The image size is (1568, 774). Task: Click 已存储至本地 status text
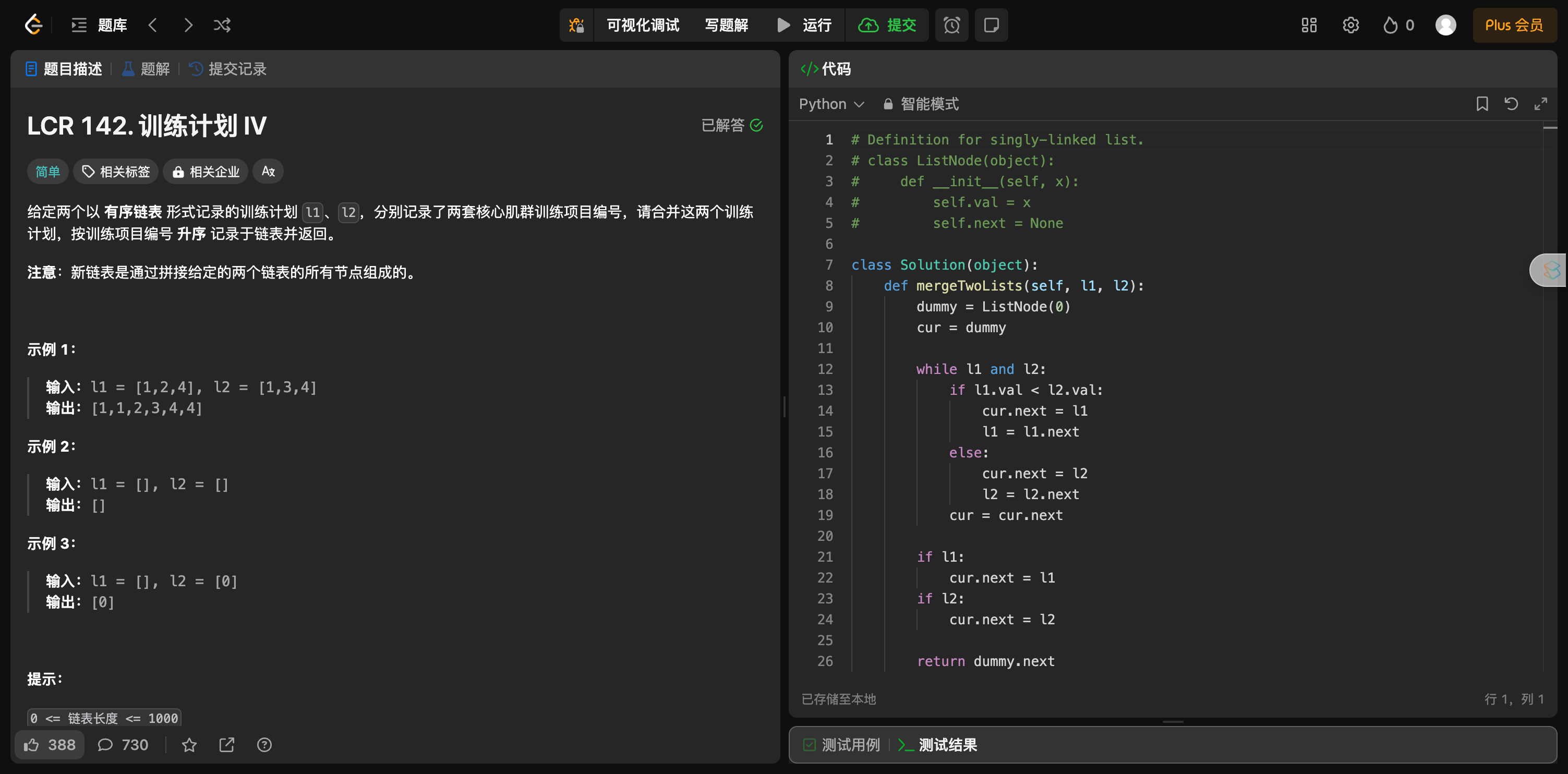pyautogui.click(x=838, y=699)
